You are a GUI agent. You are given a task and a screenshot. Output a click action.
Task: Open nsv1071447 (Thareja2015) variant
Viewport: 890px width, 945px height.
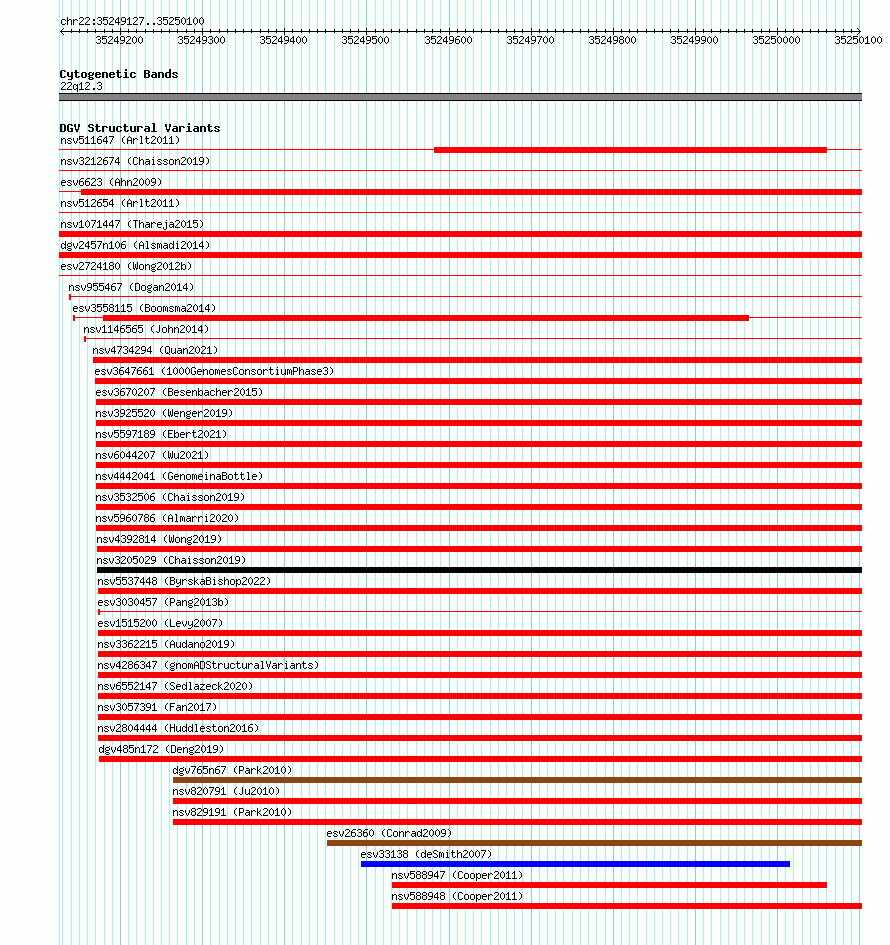pyautogui.click(x=132, y=225)
